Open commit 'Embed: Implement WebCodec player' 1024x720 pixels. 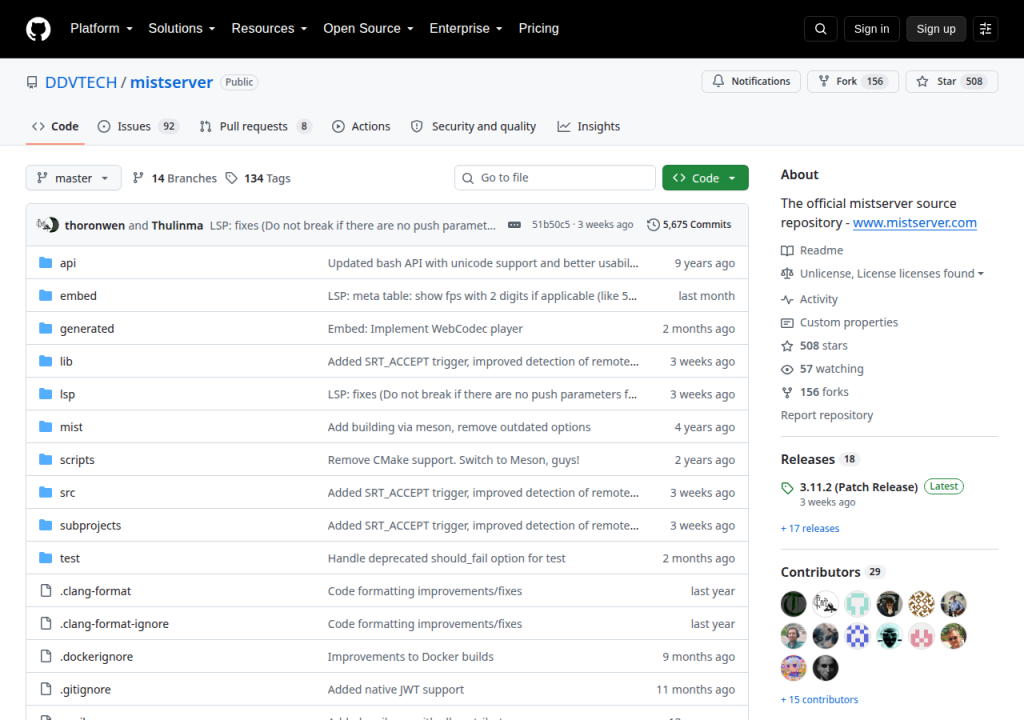point(425,329)
